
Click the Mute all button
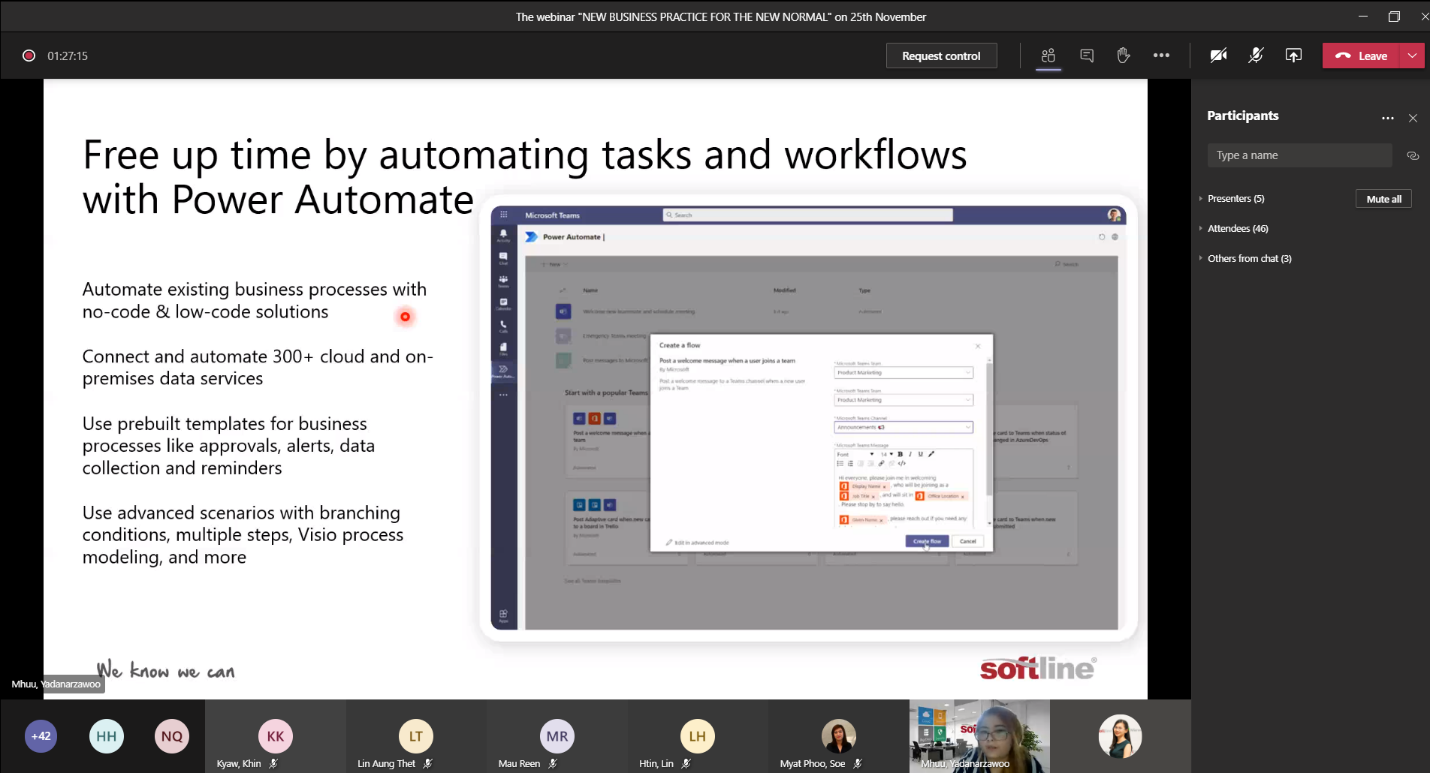click(x=1383, y=199)
